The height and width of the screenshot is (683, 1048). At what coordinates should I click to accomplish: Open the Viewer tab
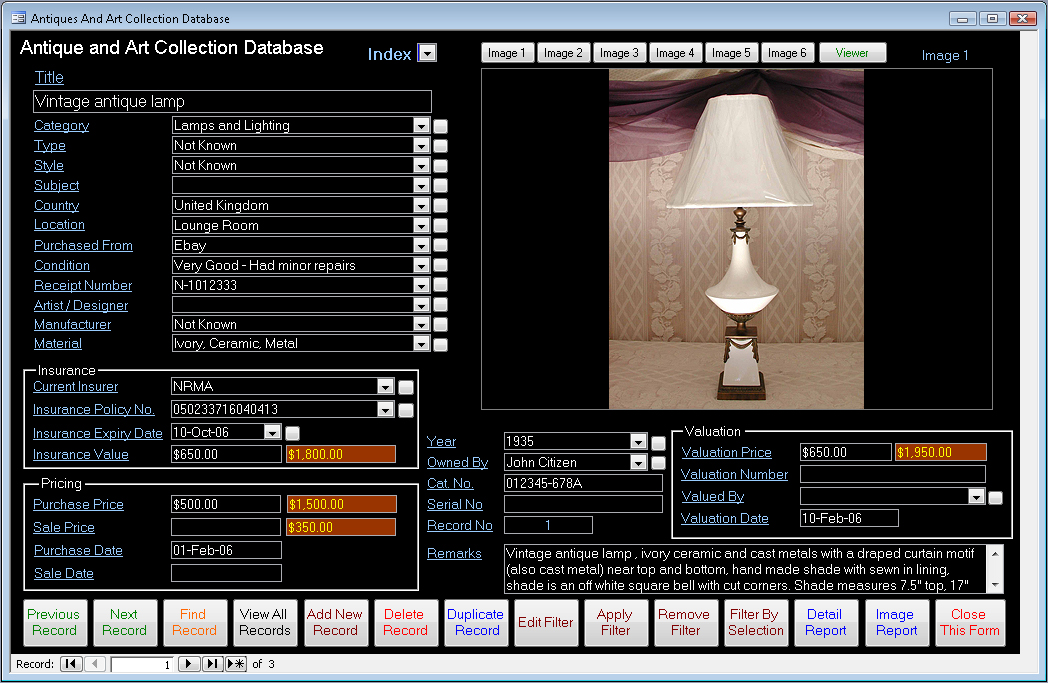click(852, 53)
